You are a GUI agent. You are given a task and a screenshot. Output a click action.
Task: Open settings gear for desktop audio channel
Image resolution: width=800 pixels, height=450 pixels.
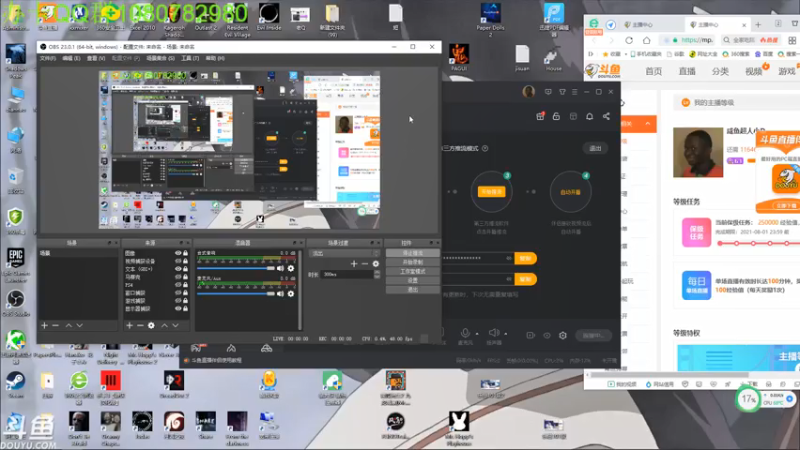click(291, 268)
